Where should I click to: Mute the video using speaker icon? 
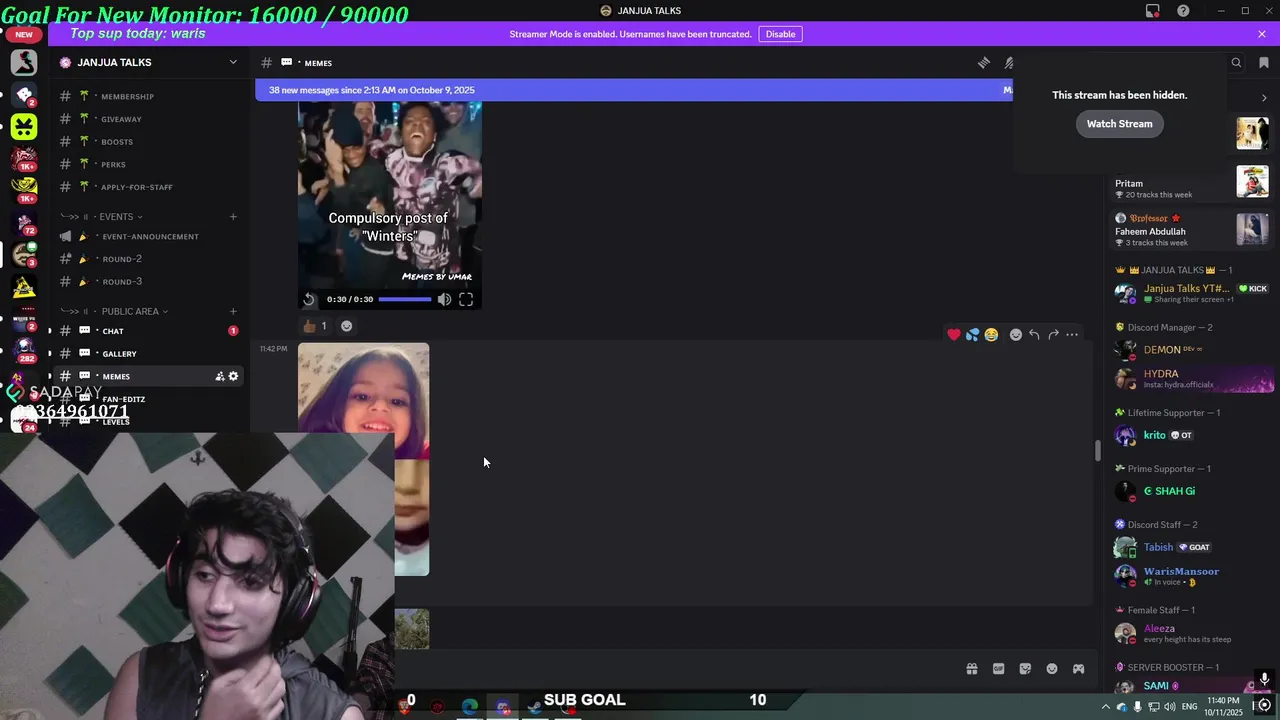click(444, 299)
